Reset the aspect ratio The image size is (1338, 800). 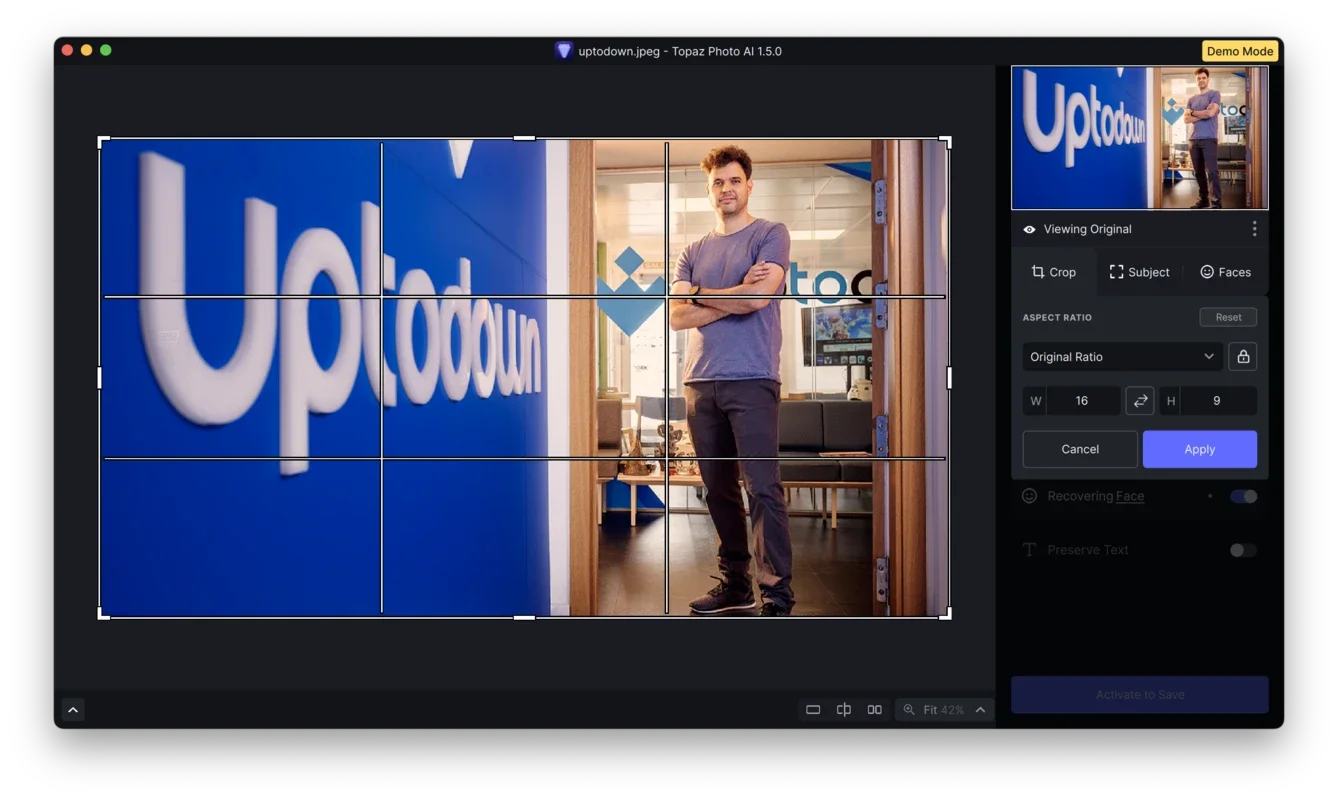pyautogui.click(x=1228, y=317)
